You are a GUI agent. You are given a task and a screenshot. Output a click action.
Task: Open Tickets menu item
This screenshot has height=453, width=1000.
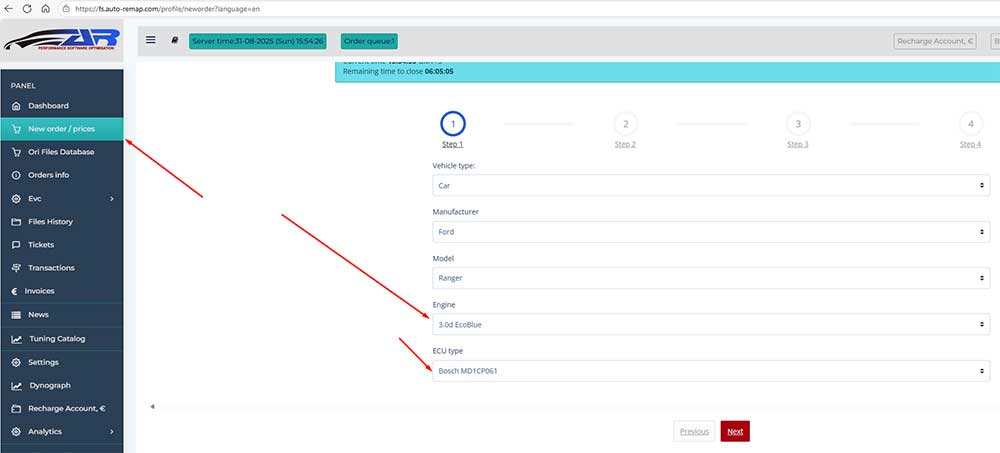[x=62, y=245]
